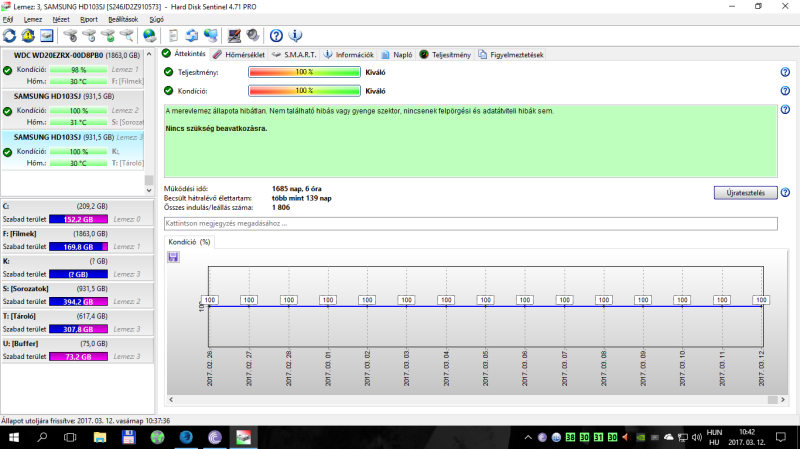
Task: Open the Súgó menu
Action: tap(156, 19)
